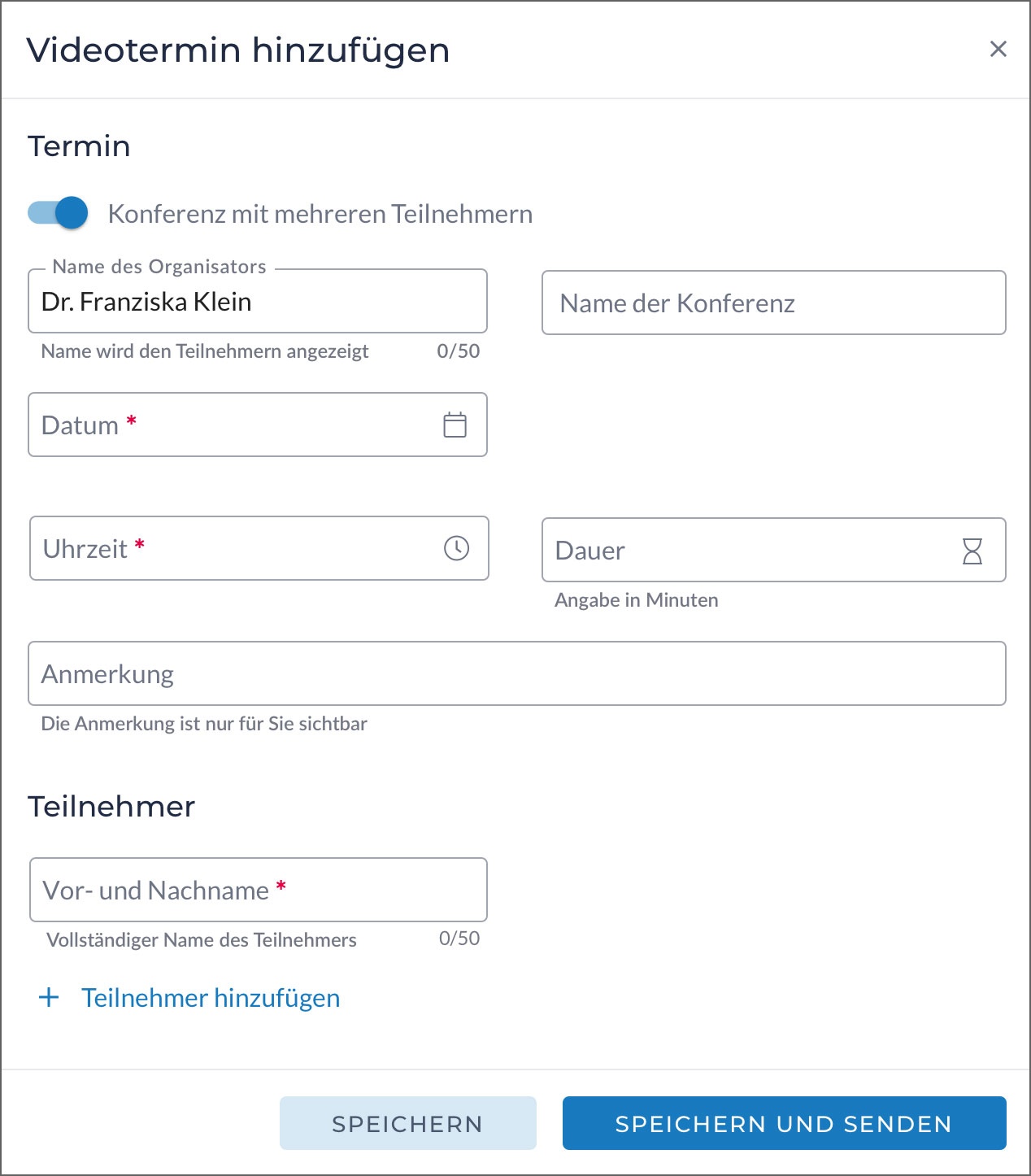Toggle the multi-participant conference switch
This screenshot has height=1176, width=1031.
pyautogui.click(x=58, y=213)
